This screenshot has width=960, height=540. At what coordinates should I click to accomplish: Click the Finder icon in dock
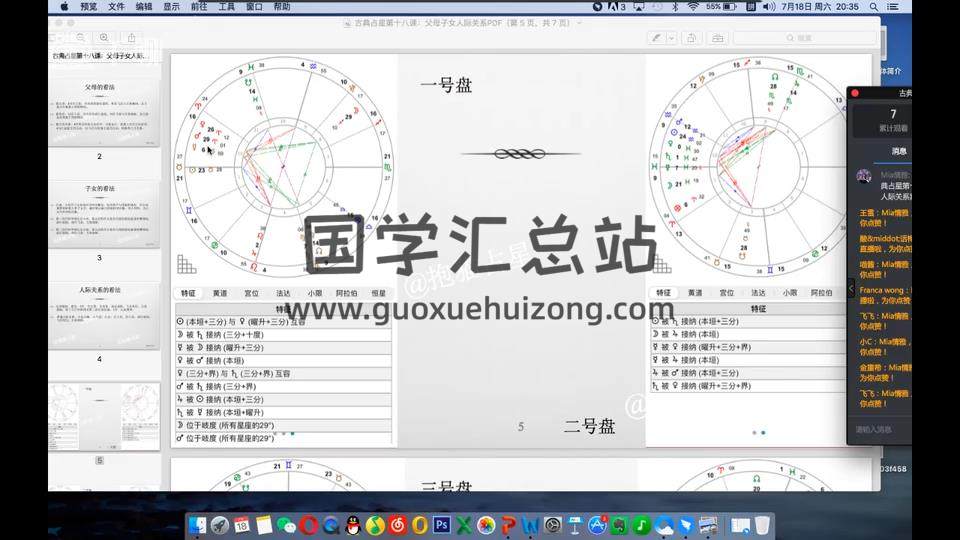tap(197, 525)
